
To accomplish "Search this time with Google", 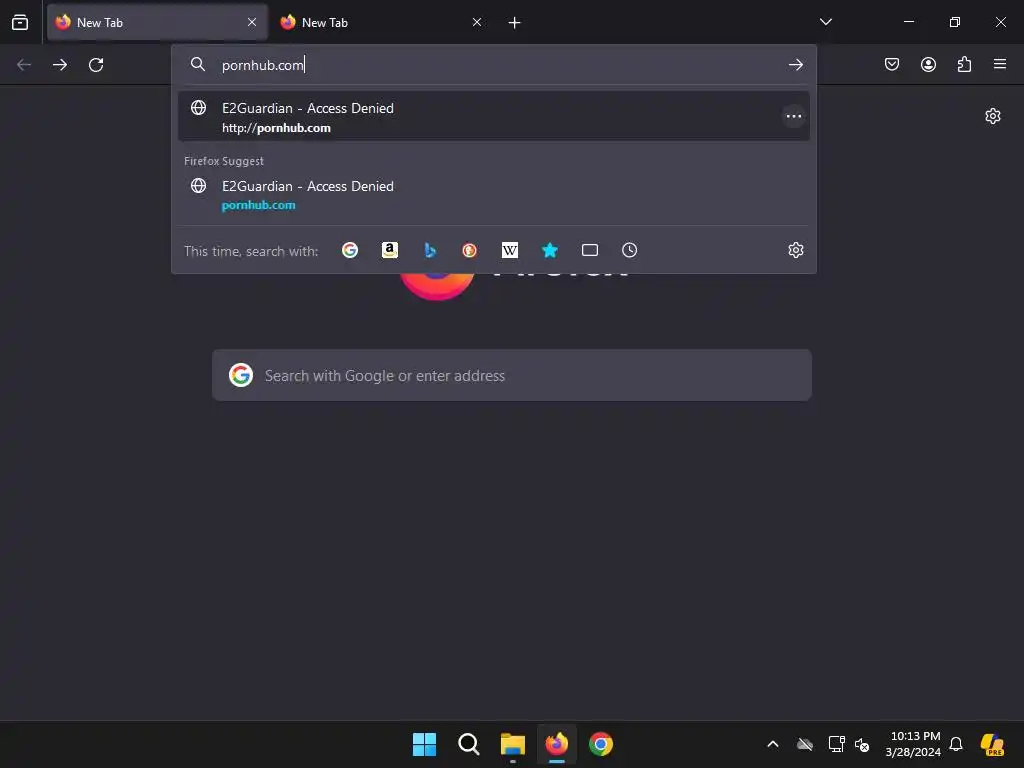I will click(350, 250).
